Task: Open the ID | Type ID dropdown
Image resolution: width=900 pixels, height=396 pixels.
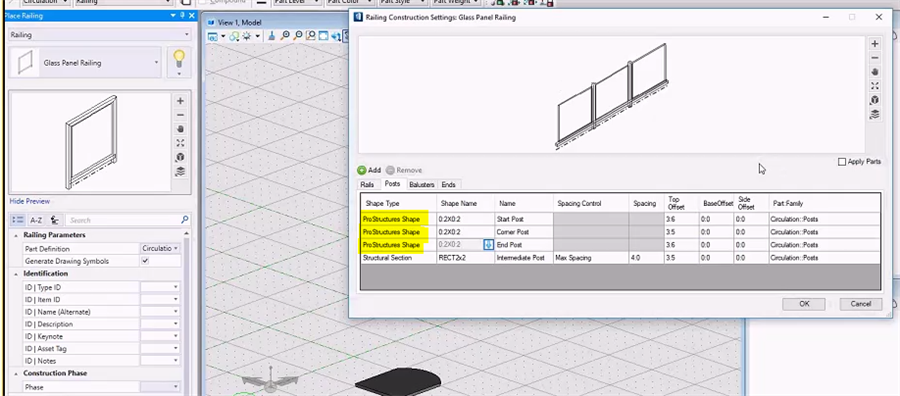Action: click(x=176, y=288)
